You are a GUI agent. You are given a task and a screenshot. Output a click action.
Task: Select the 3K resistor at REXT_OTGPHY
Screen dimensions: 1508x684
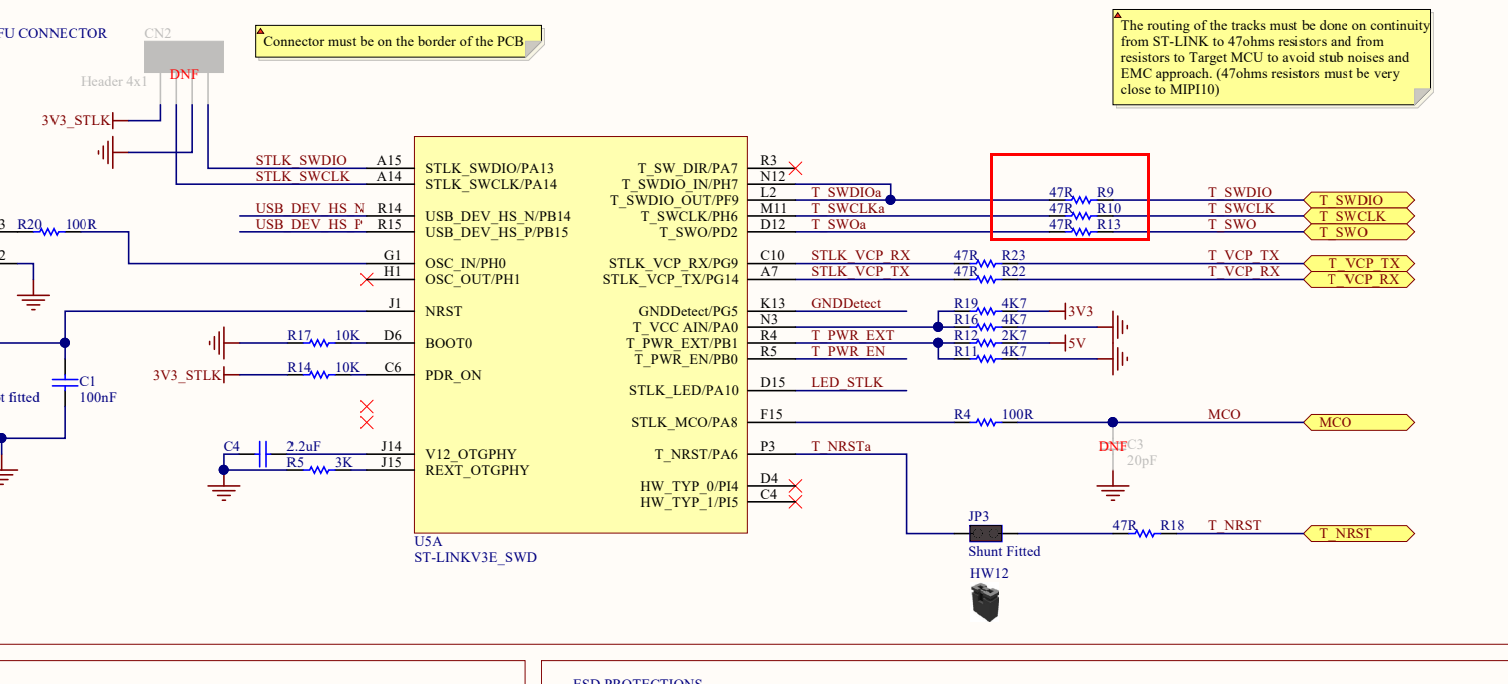[x=320, y=469]
